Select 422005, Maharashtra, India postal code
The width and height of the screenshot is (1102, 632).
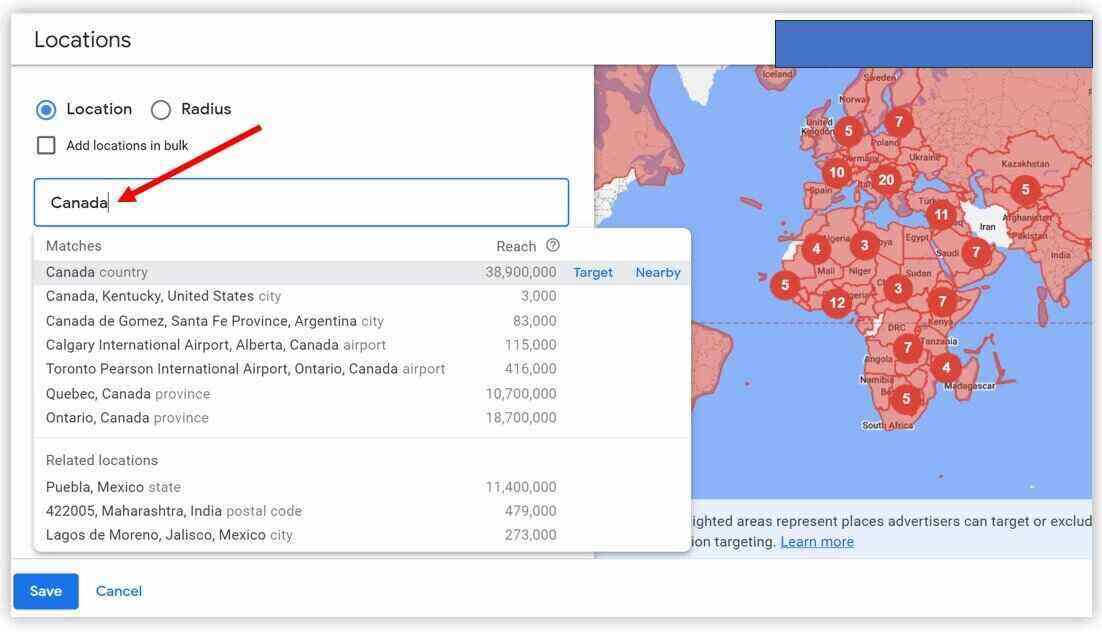(362, 511)
